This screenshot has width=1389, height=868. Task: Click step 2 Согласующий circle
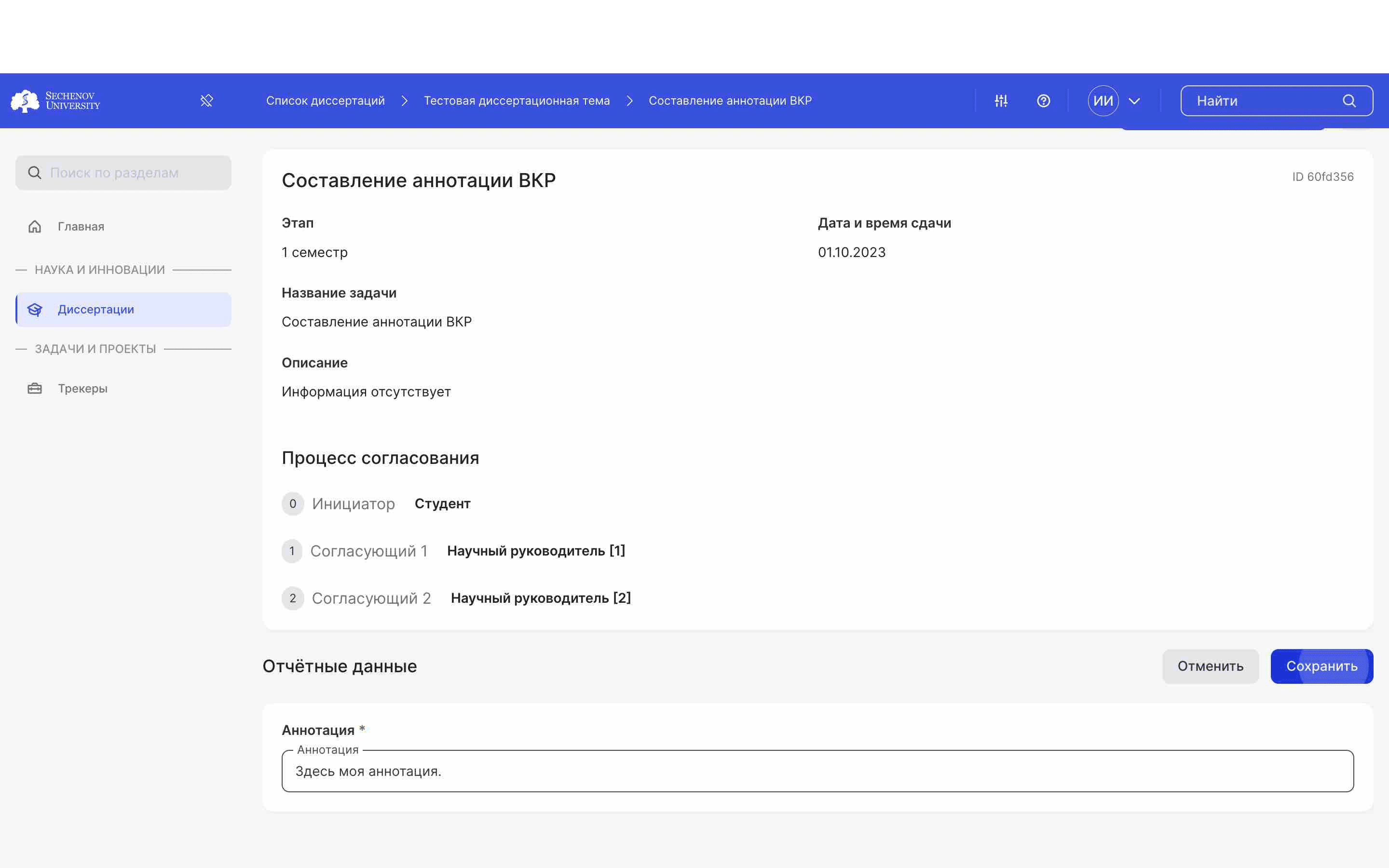tap(293, 598)
